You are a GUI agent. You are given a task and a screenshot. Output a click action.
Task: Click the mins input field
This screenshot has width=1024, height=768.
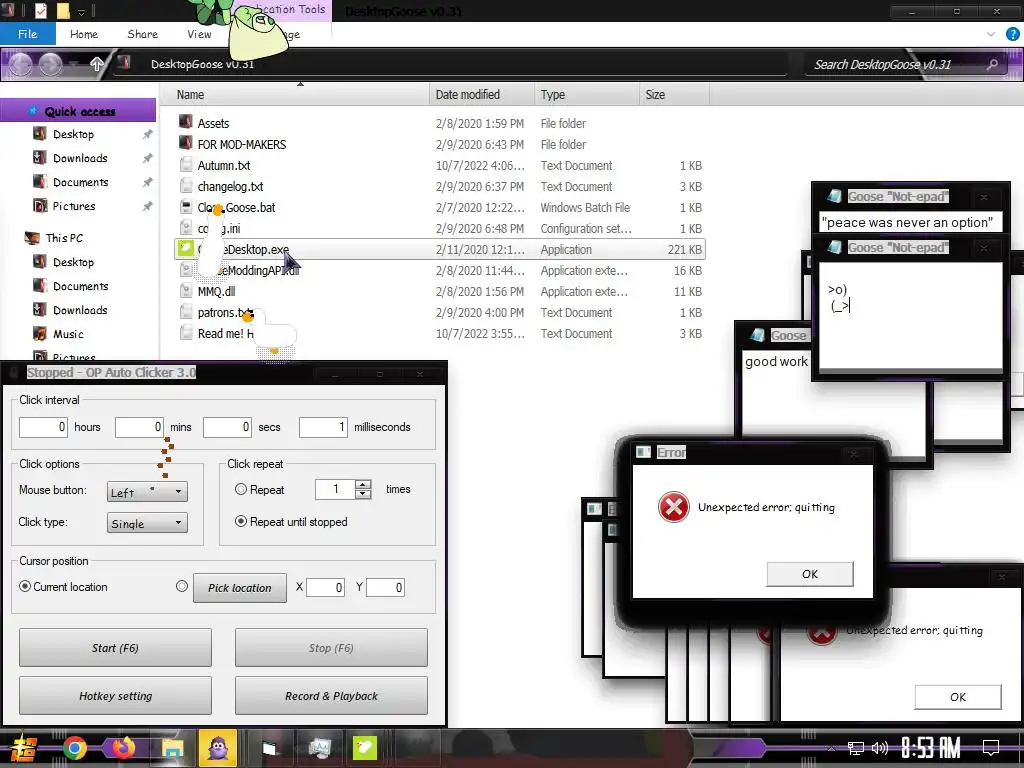(139, 427)
